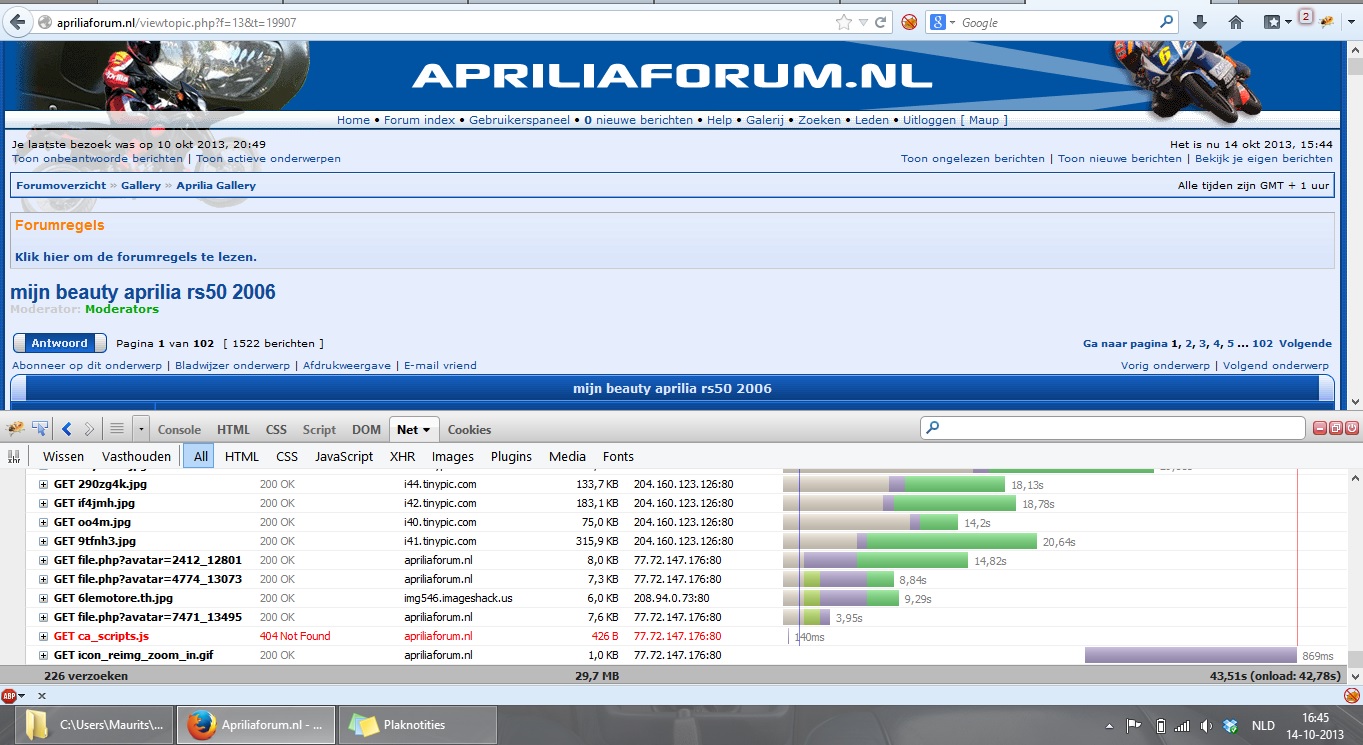Go forward in Firebug panel history
Screen dimensions: 1363x745
click(x=89, y=429)
